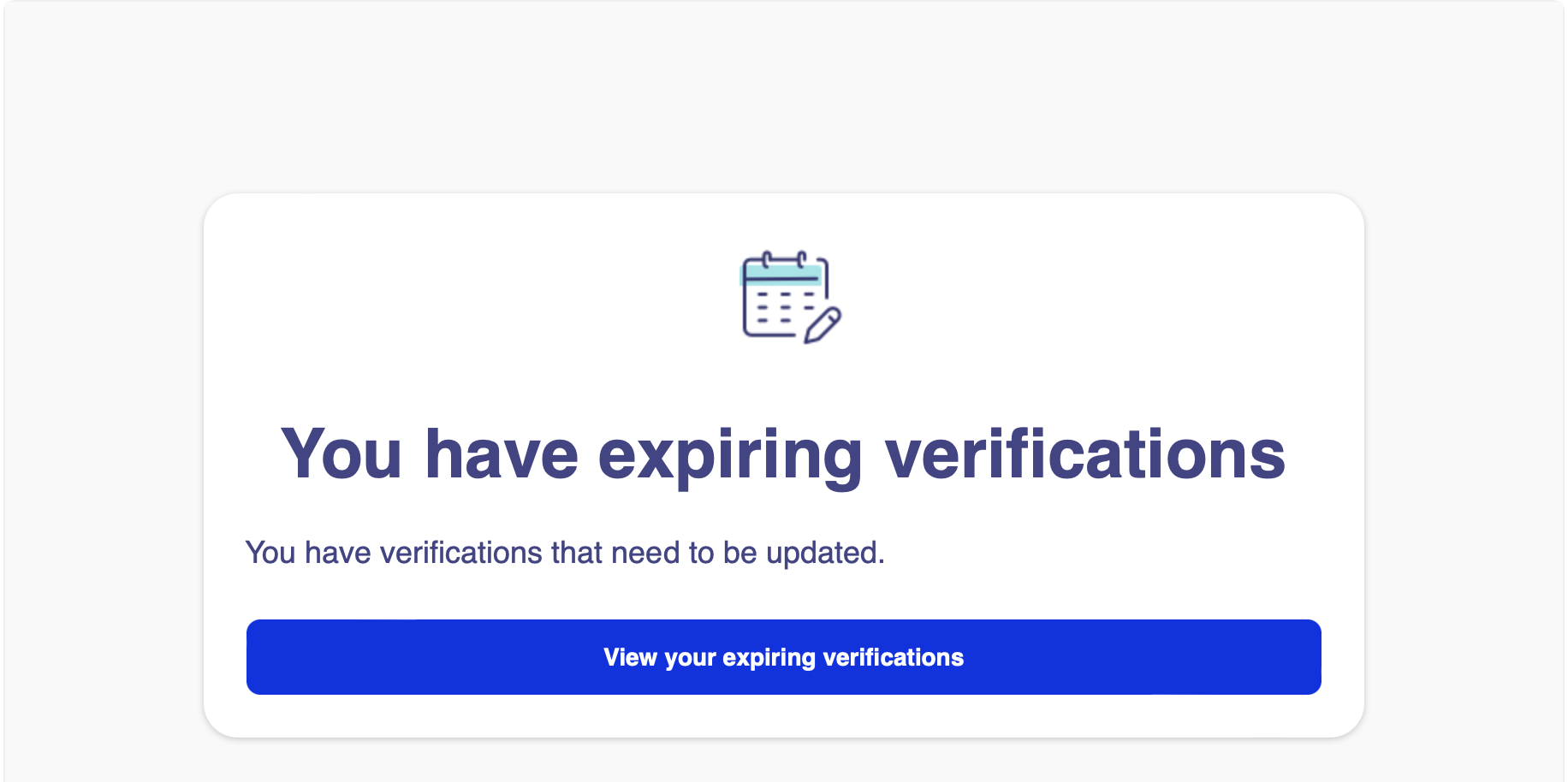View your expiring verifications

[784, 657]
